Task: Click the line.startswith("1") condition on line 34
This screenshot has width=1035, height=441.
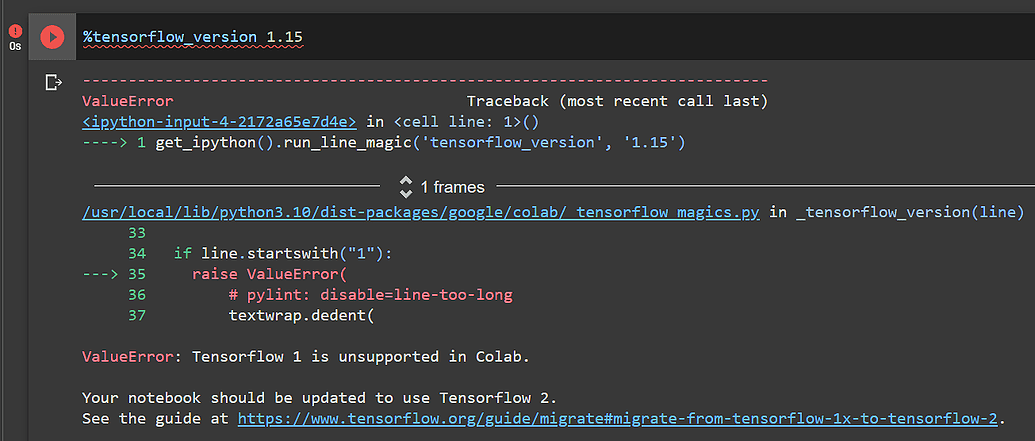Action: (283, 253)
